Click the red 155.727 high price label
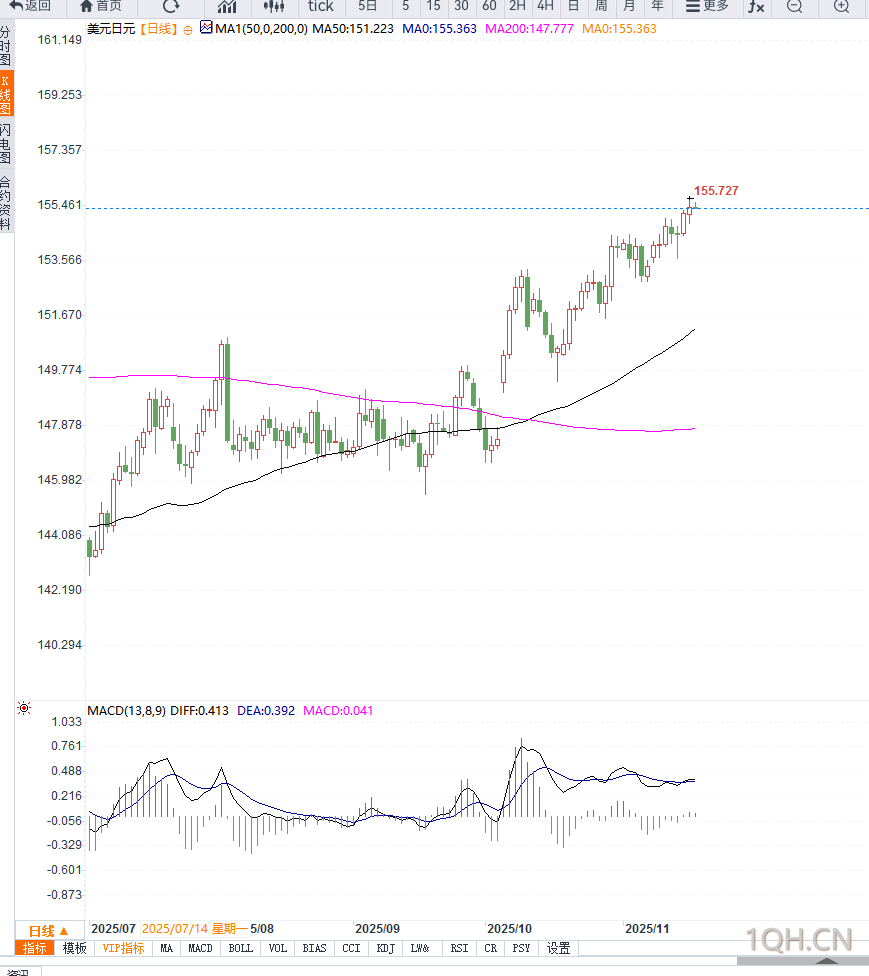869x976 pixels. click(x=716, y=191)
